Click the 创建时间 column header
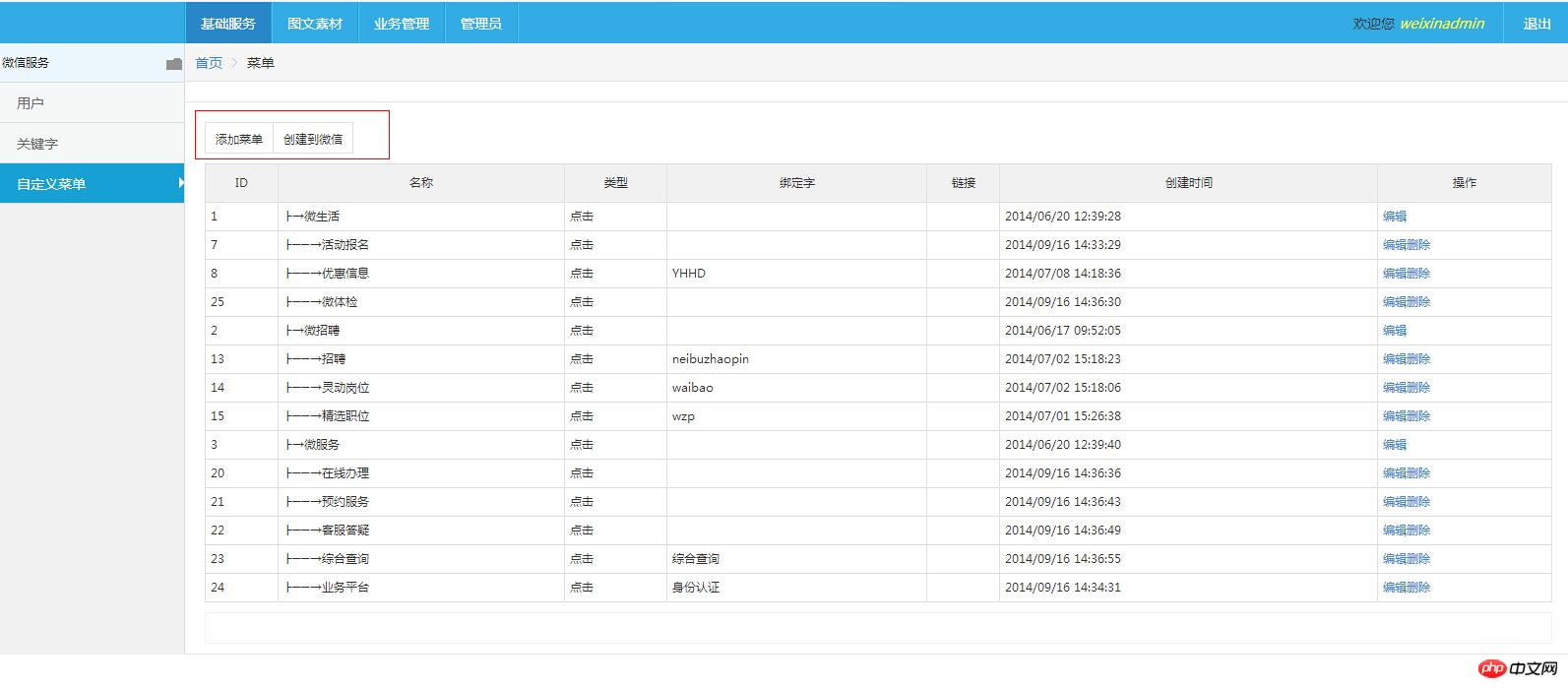 (x=1189, y=183)
